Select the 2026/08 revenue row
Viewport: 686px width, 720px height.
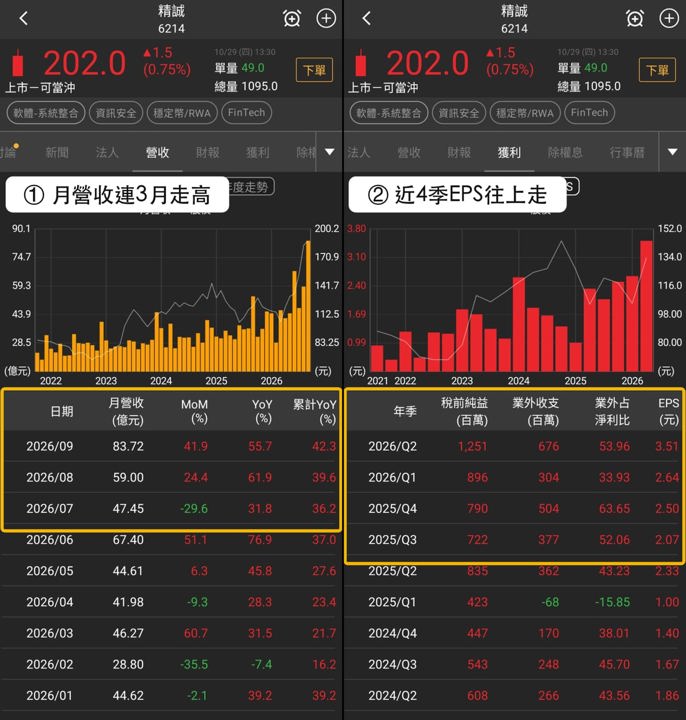coord(171,477)
